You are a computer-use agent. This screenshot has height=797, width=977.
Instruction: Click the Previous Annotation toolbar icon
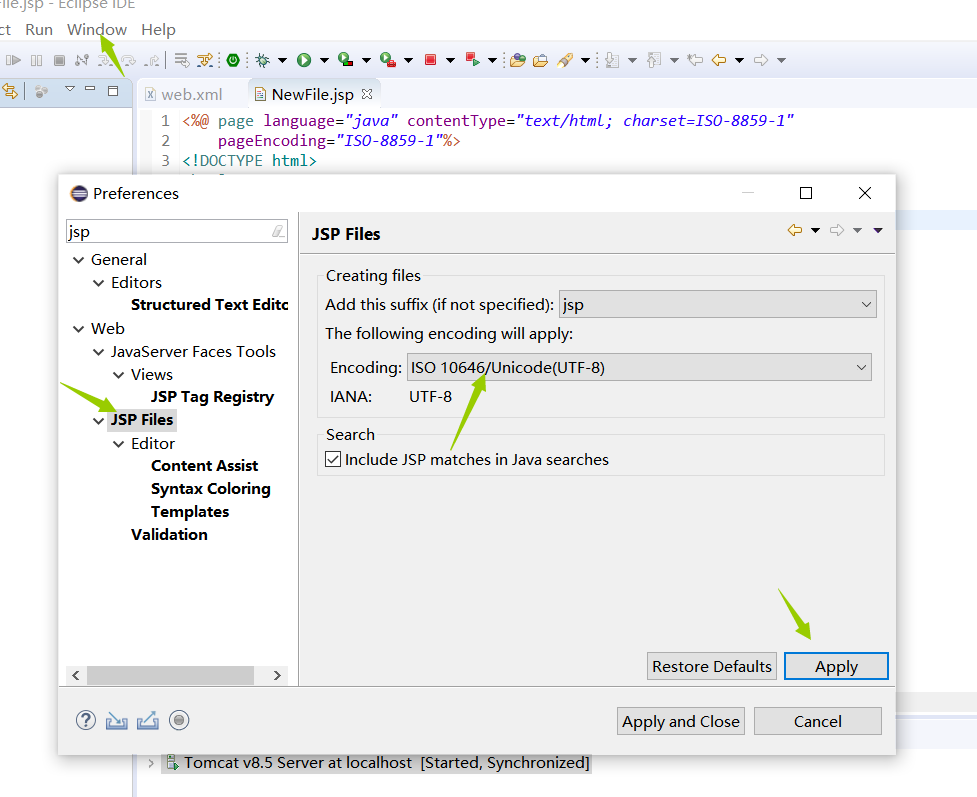pyautogui.click(x=654, y=60)
